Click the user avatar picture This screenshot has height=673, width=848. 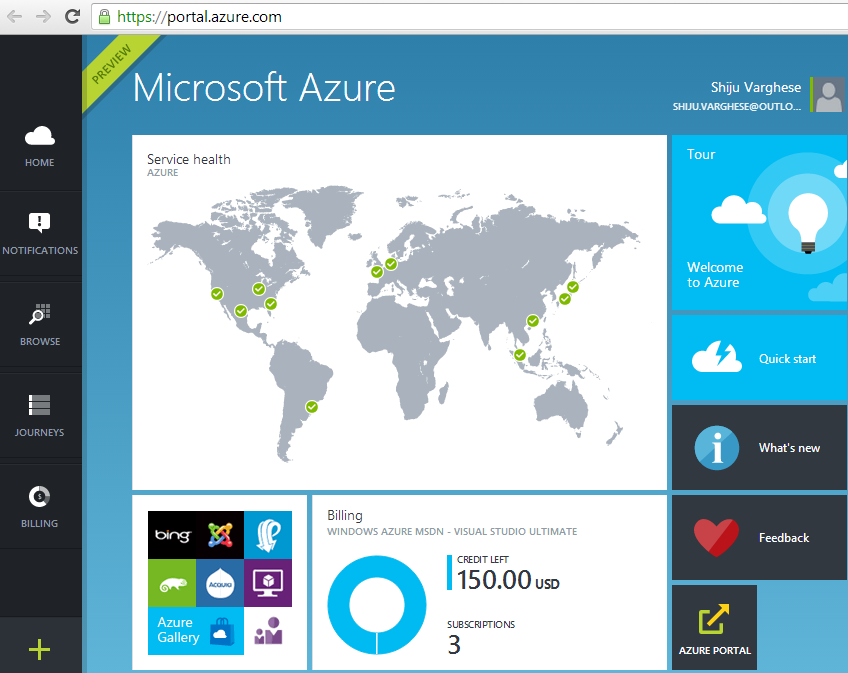(x=829, y=95)
